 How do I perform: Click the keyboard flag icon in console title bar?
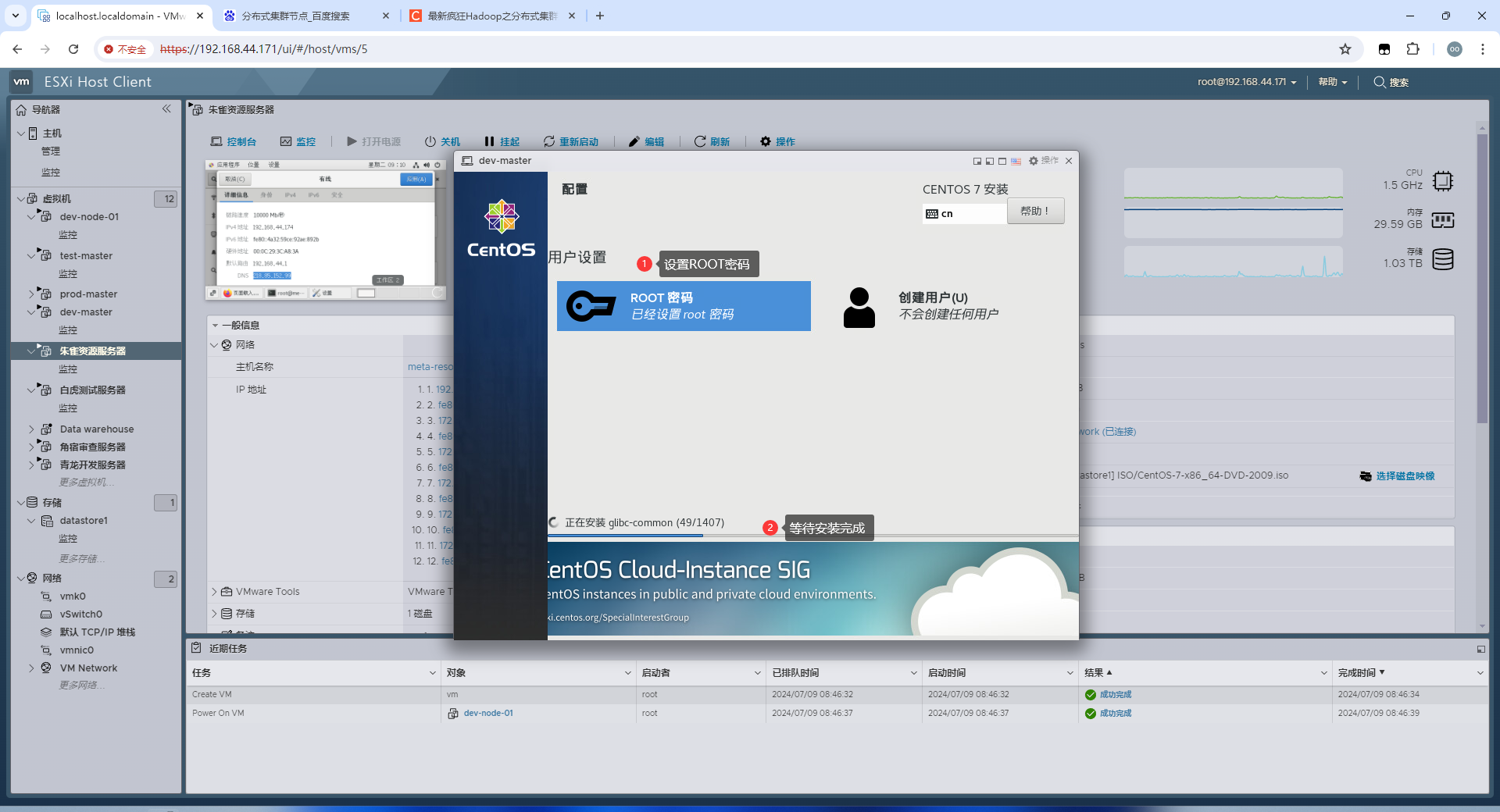click(x=1016, y=161)
